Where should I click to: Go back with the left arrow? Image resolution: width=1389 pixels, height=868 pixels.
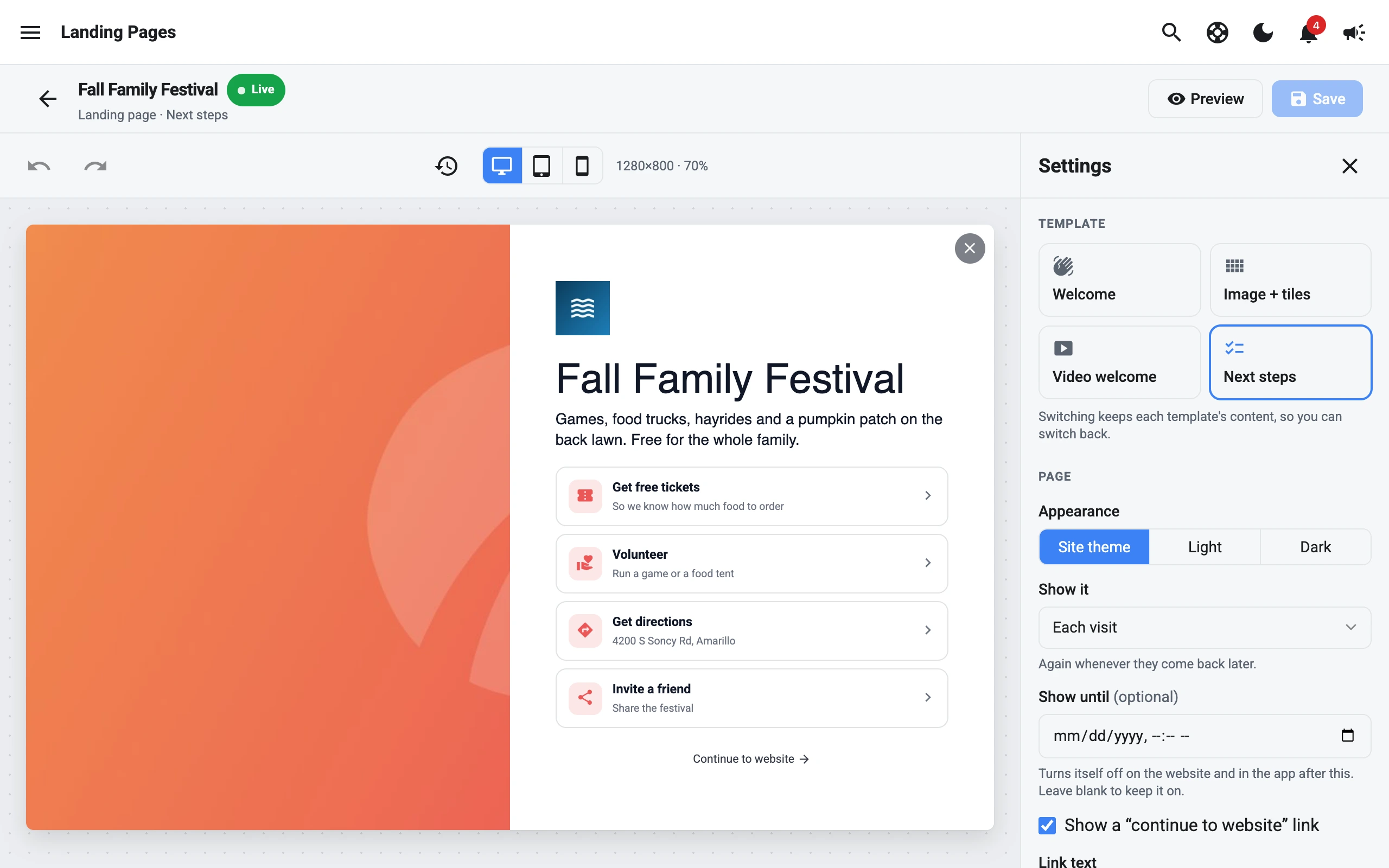(x=48, y=99)
